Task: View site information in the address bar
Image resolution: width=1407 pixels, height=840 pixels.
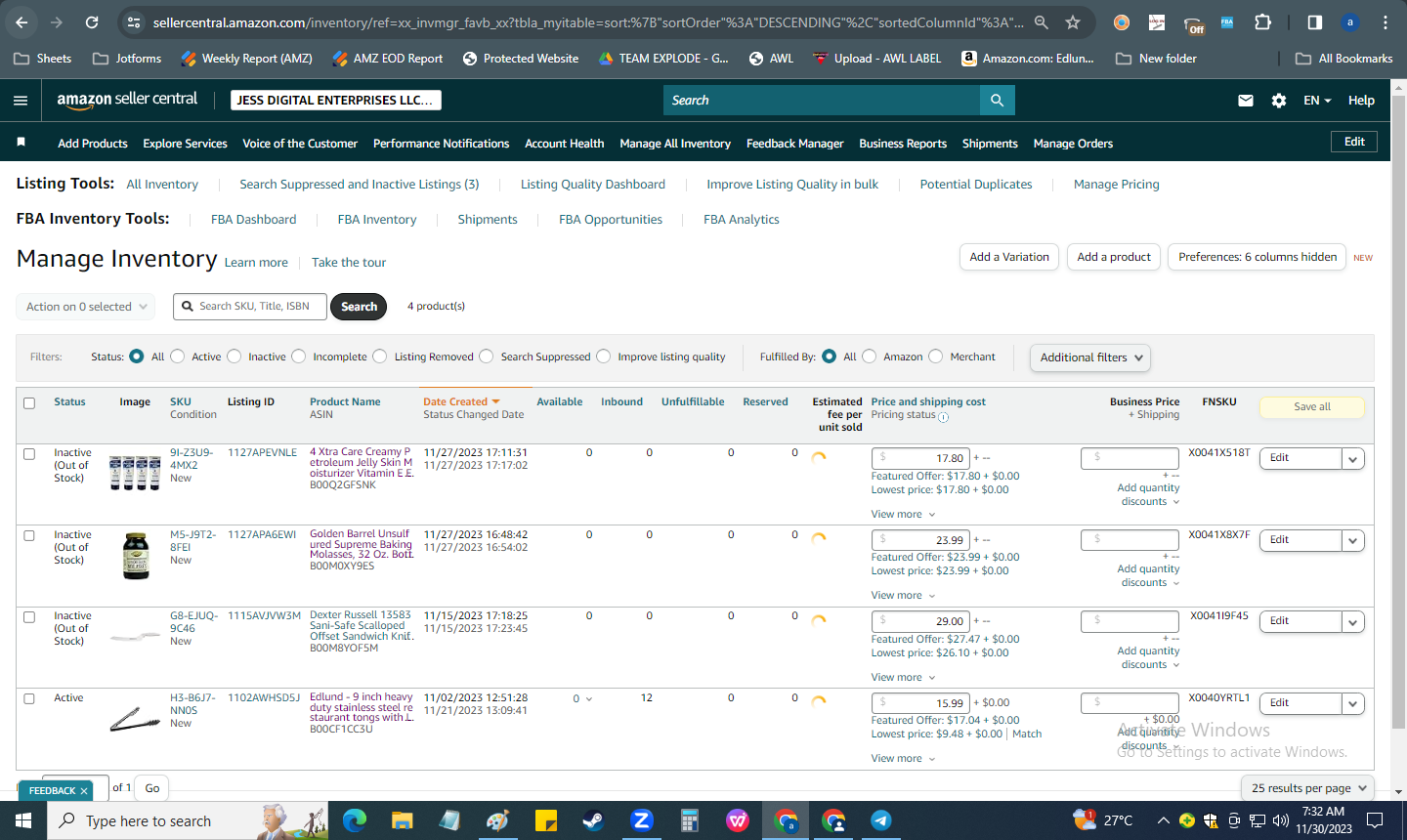Action: [x=135, y=21]
